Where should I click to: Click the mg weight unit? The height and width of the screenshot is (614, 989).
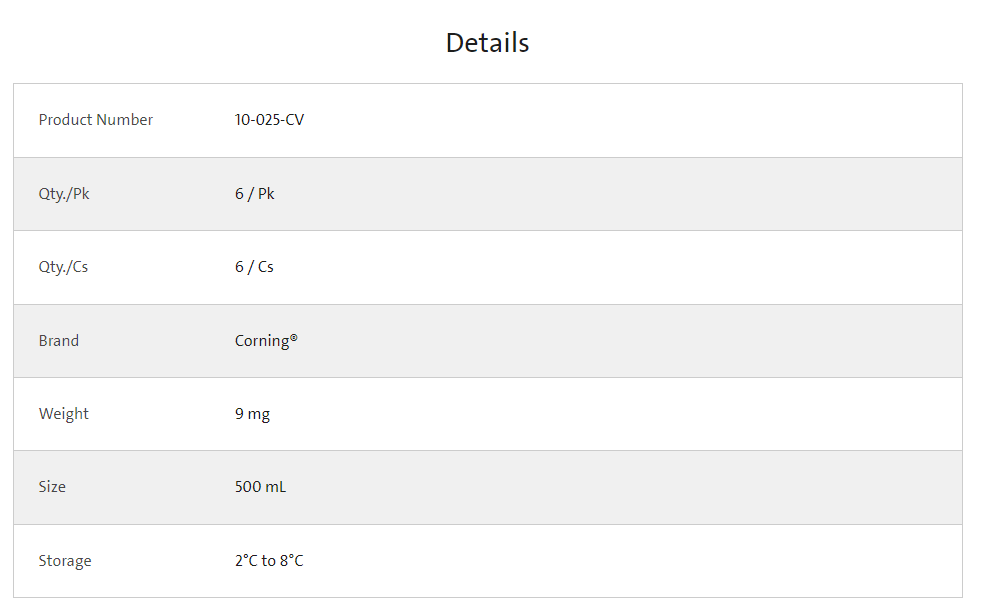click(259, 415)
